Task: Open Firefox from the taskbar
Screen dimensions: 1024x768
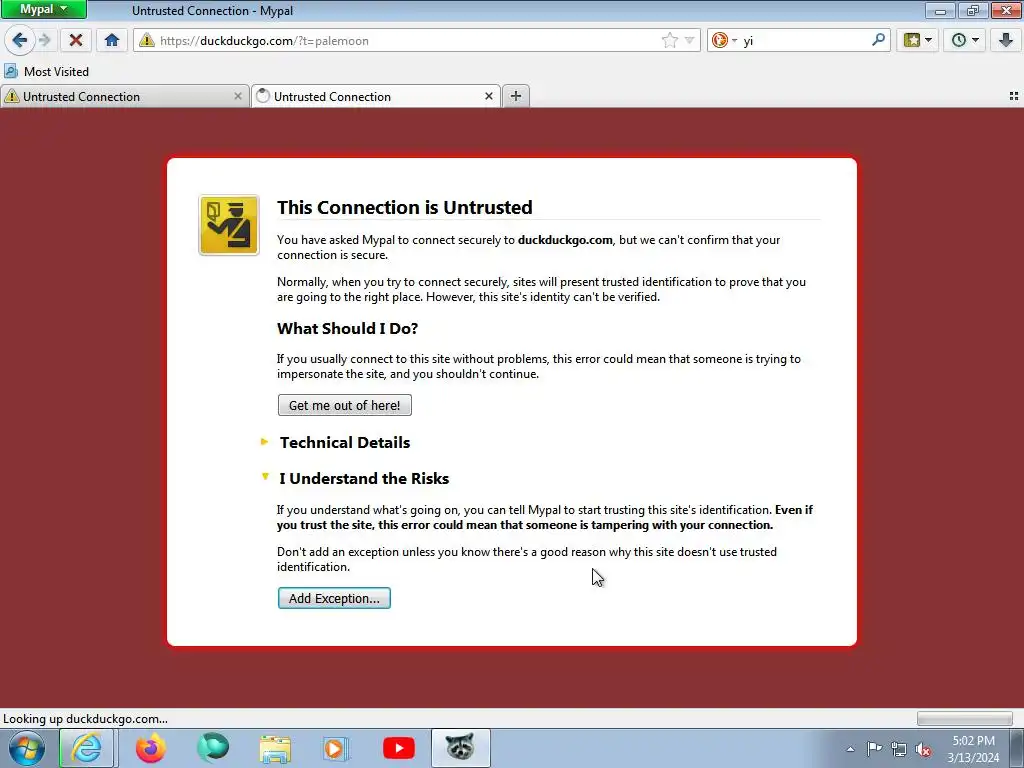Action: pyautogui.click(x=150, y=748)
